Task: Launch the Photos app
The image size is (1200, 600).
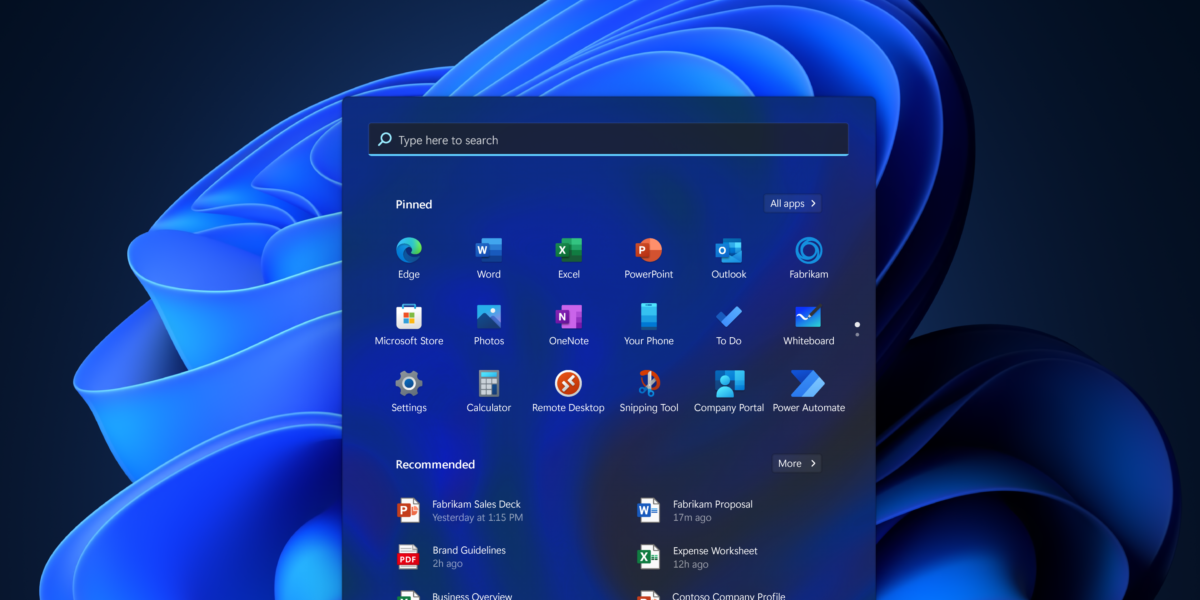Action: click(488, 318)
